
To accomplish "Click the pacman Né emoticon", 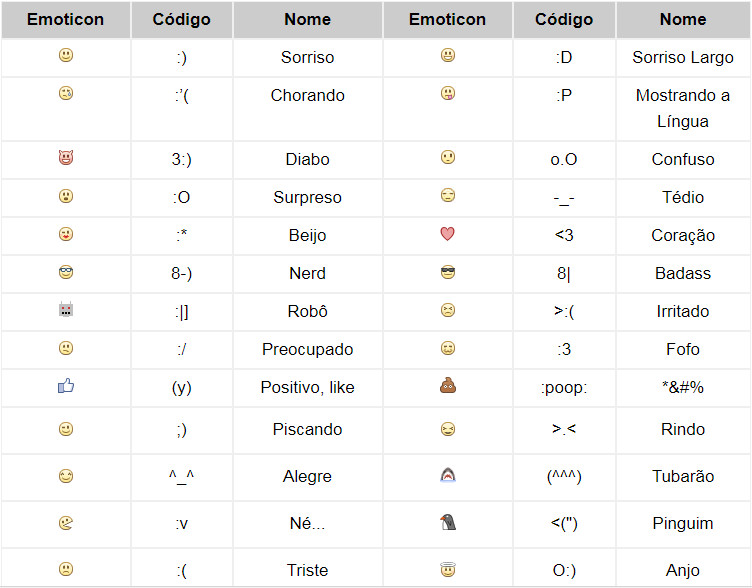I will [66, 522].
